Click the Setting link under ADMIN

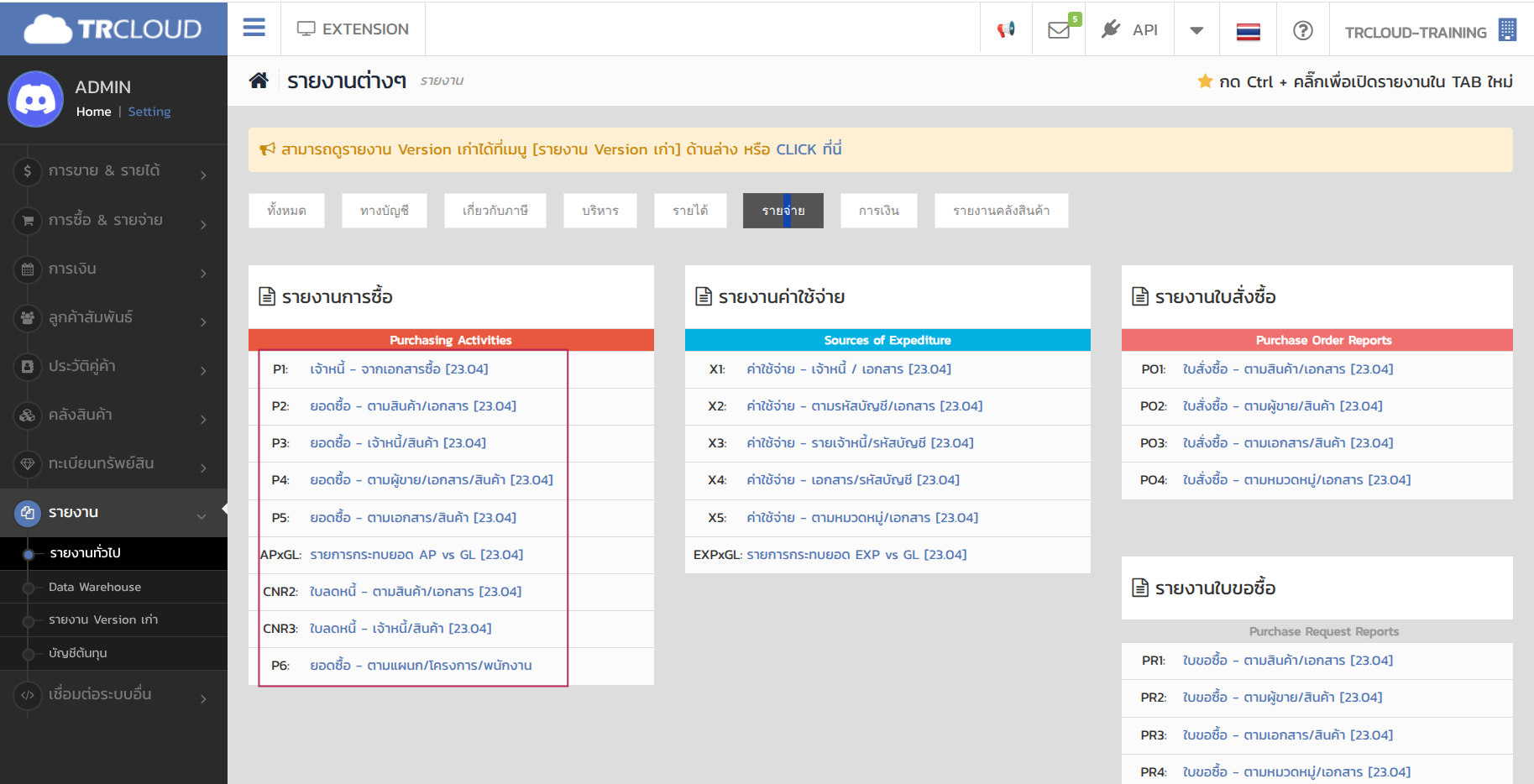(149, 112)
